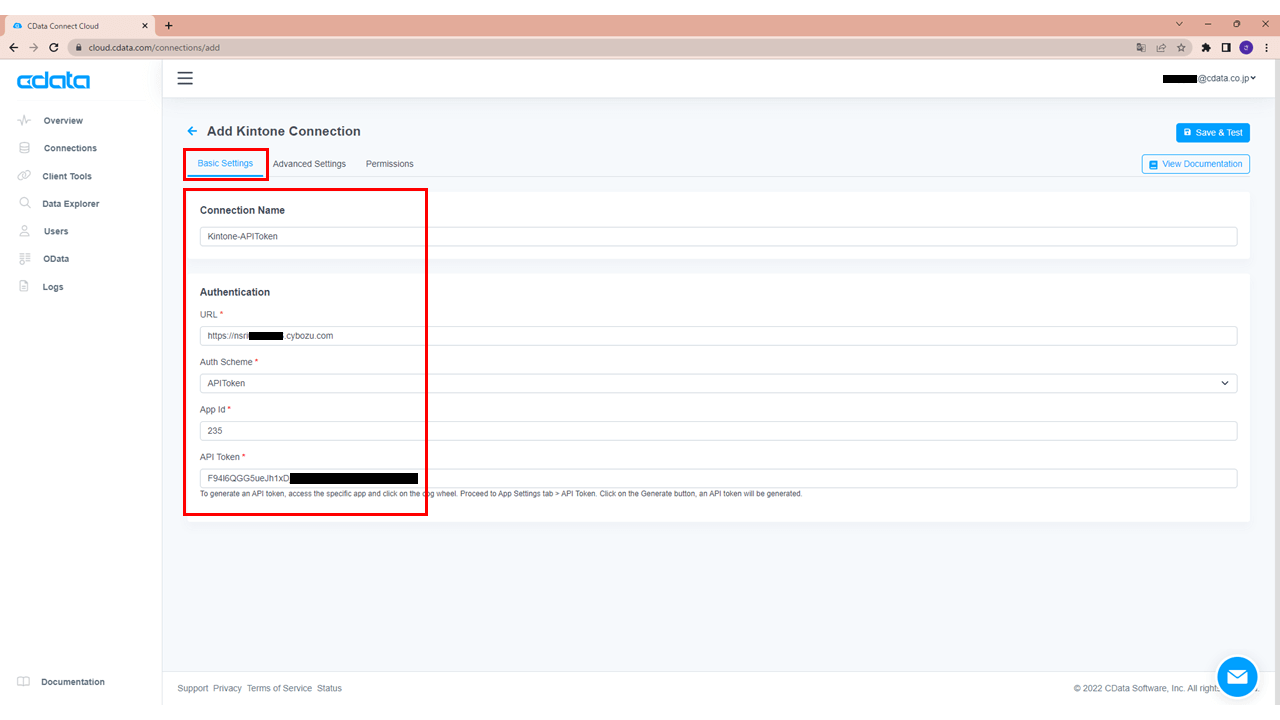Click the share page icon in address bar
The height and width of the screenshot is (720, 1280).
(1161, 47)
